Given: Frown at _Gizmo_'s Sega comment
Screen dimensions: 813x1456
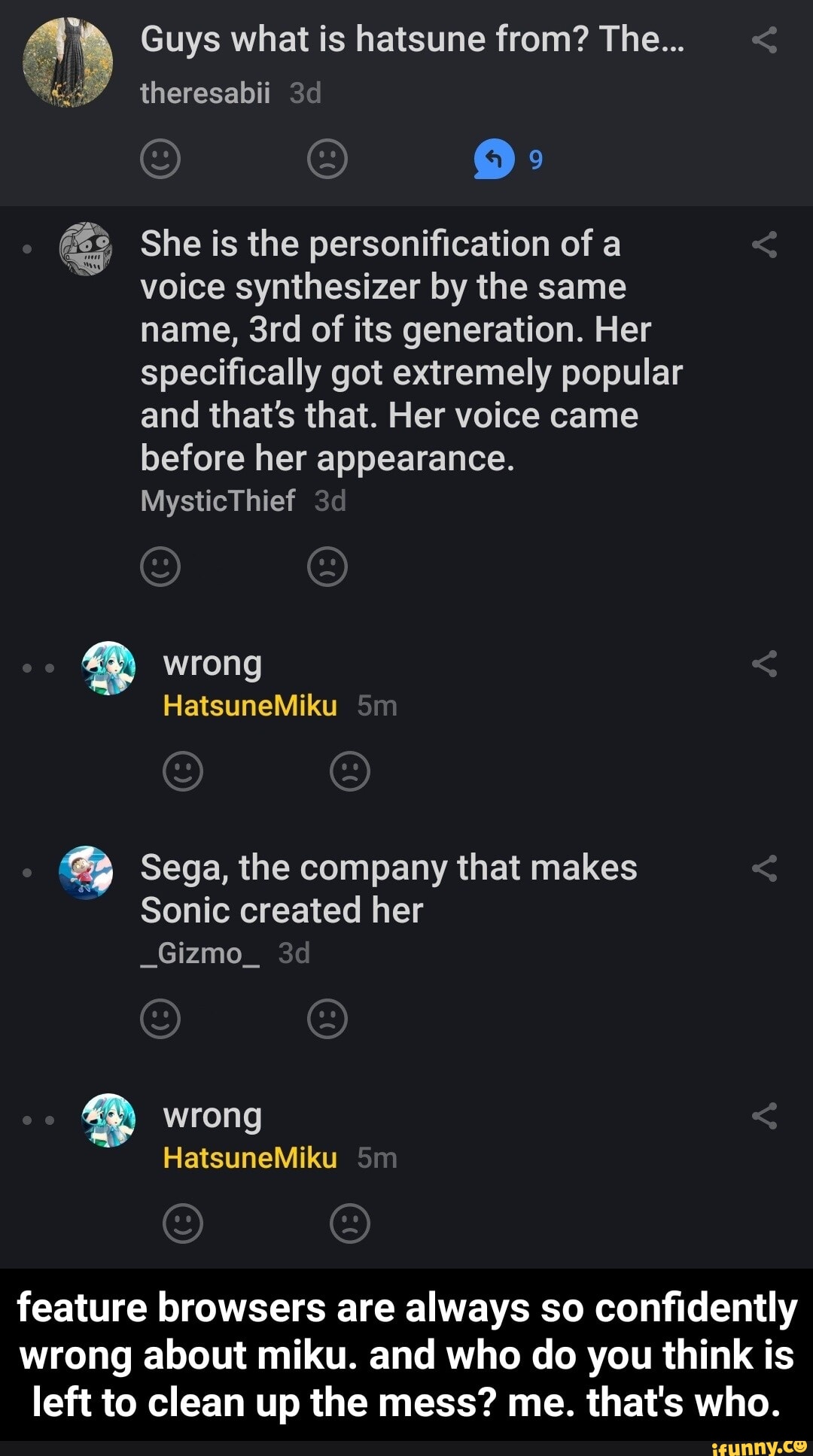Looking at the screenshot, I should [327, 1019].
